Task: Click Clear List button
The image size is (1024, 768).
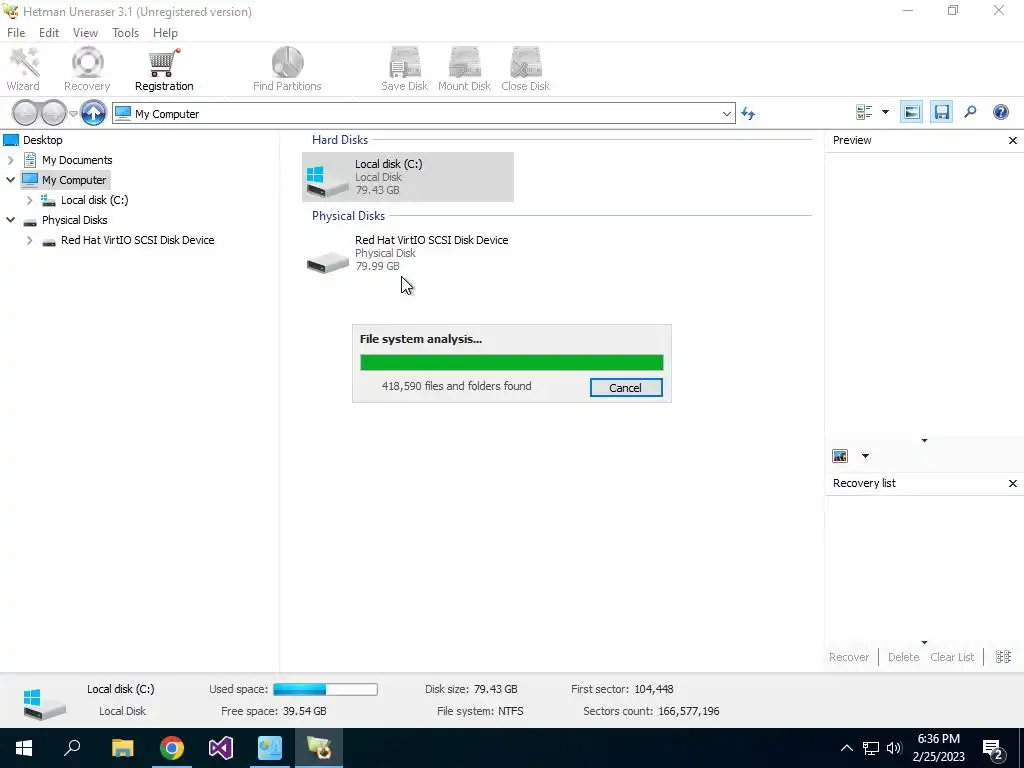Action: [x=952, y=657]
